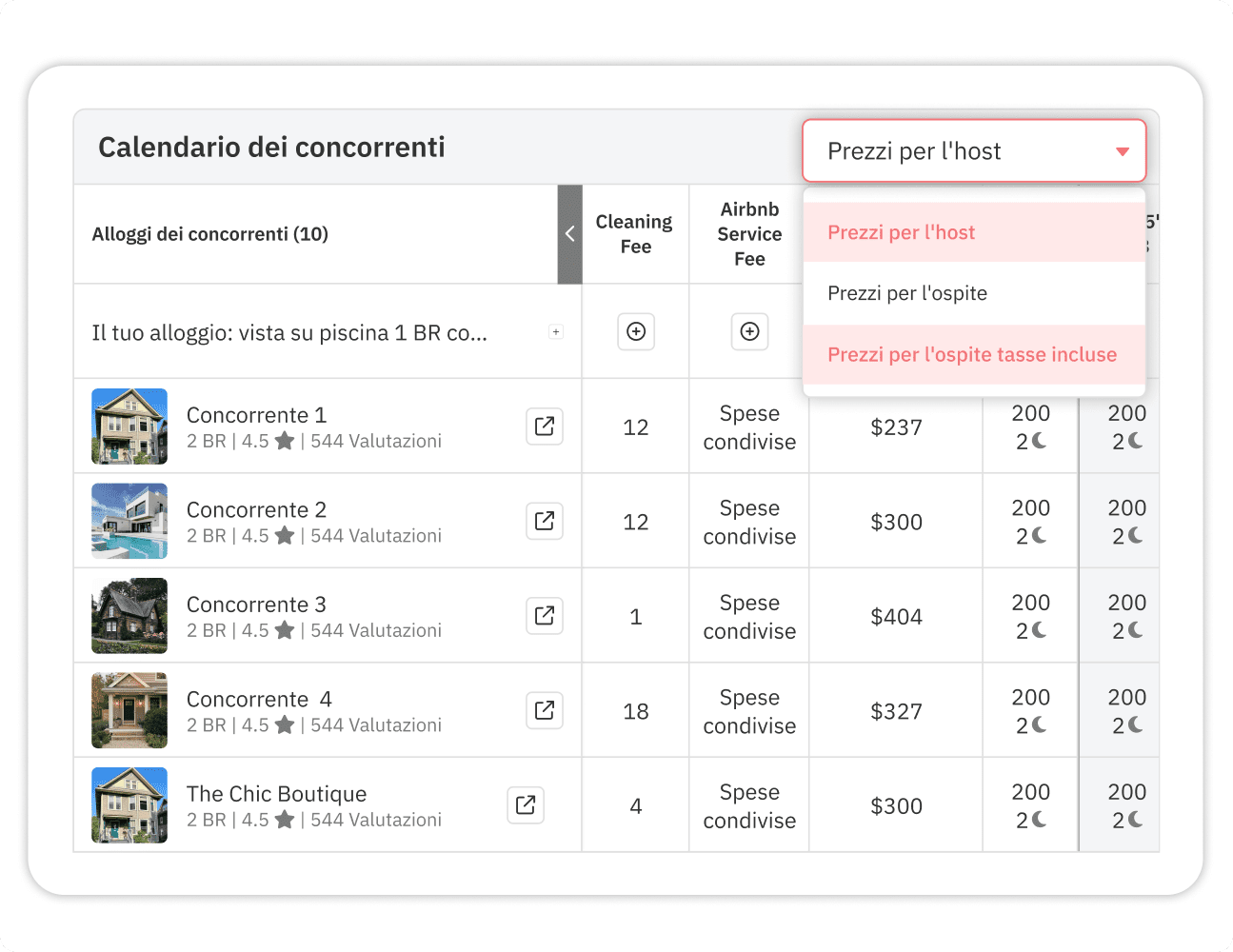Add a Cleaning Fee with the plus icon

(635, 331)
